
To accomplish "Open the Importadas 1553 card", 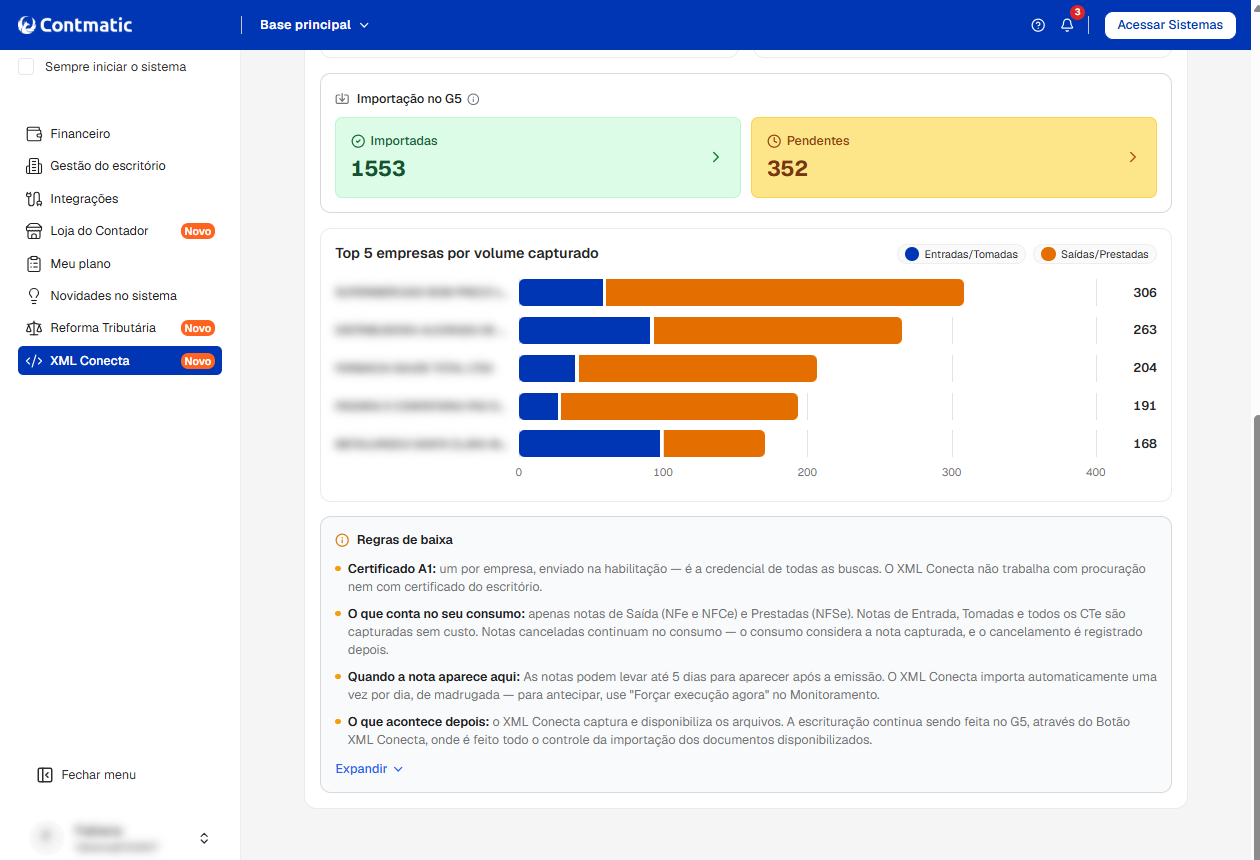I will click(538, 157).
